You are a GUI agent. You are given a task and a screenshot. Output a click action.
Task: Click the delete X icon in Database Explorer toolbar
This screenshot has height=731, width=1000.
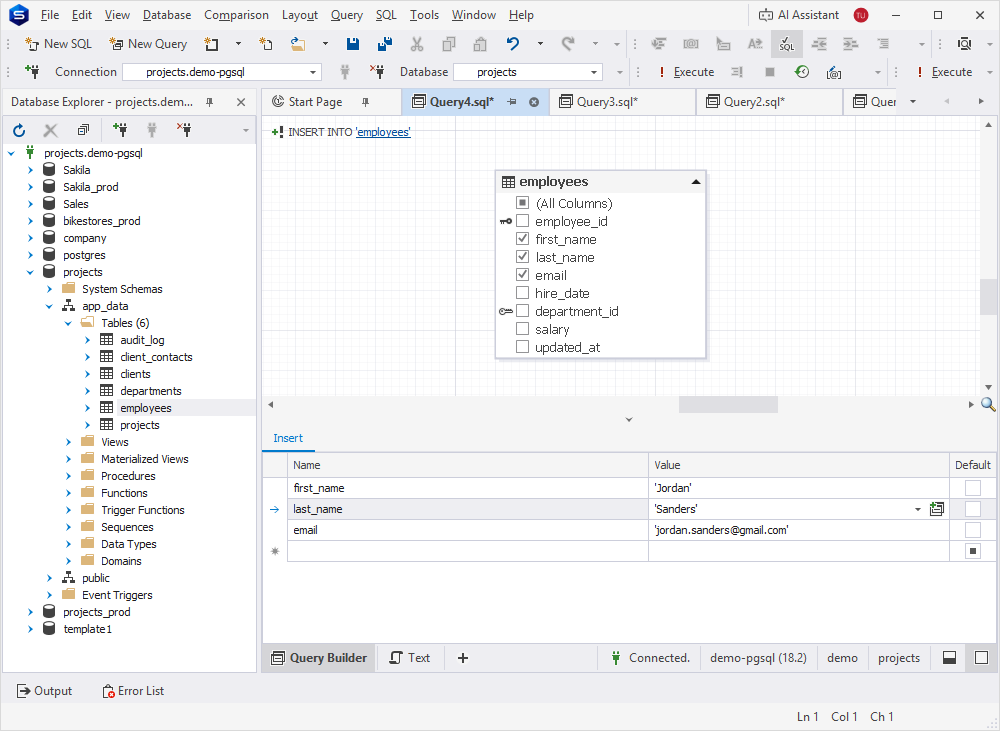pos(50,131)
